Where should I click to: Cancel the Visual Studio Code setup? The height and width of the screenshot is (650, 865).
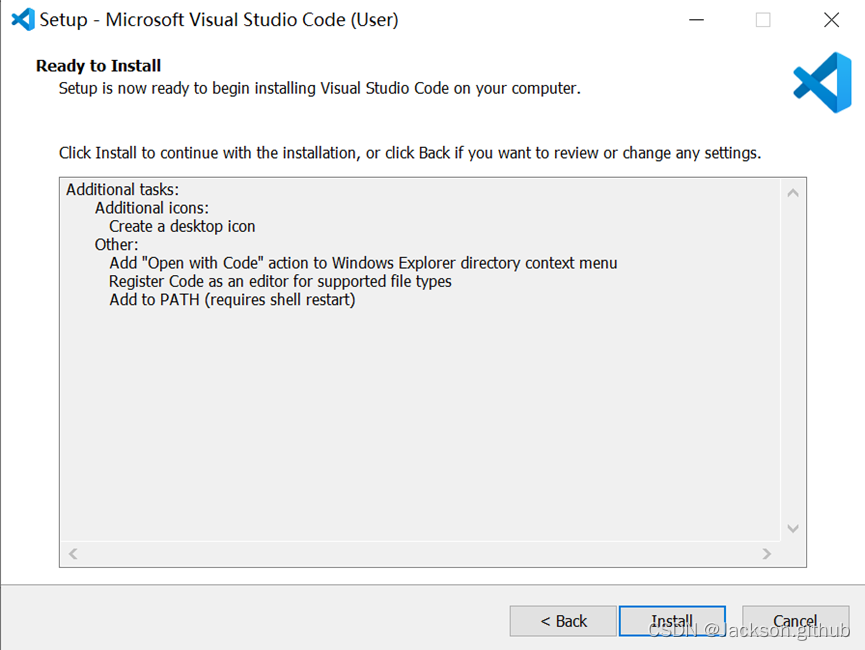tap(795, 621)
